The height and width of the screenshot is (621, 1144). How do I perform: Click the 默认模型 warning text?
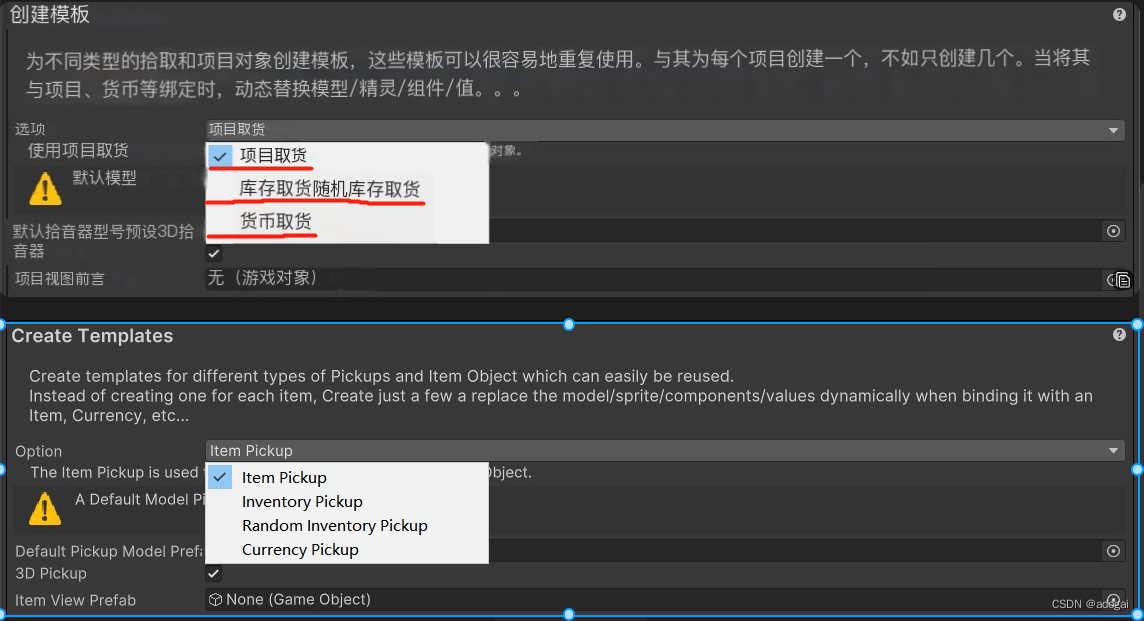104,177
